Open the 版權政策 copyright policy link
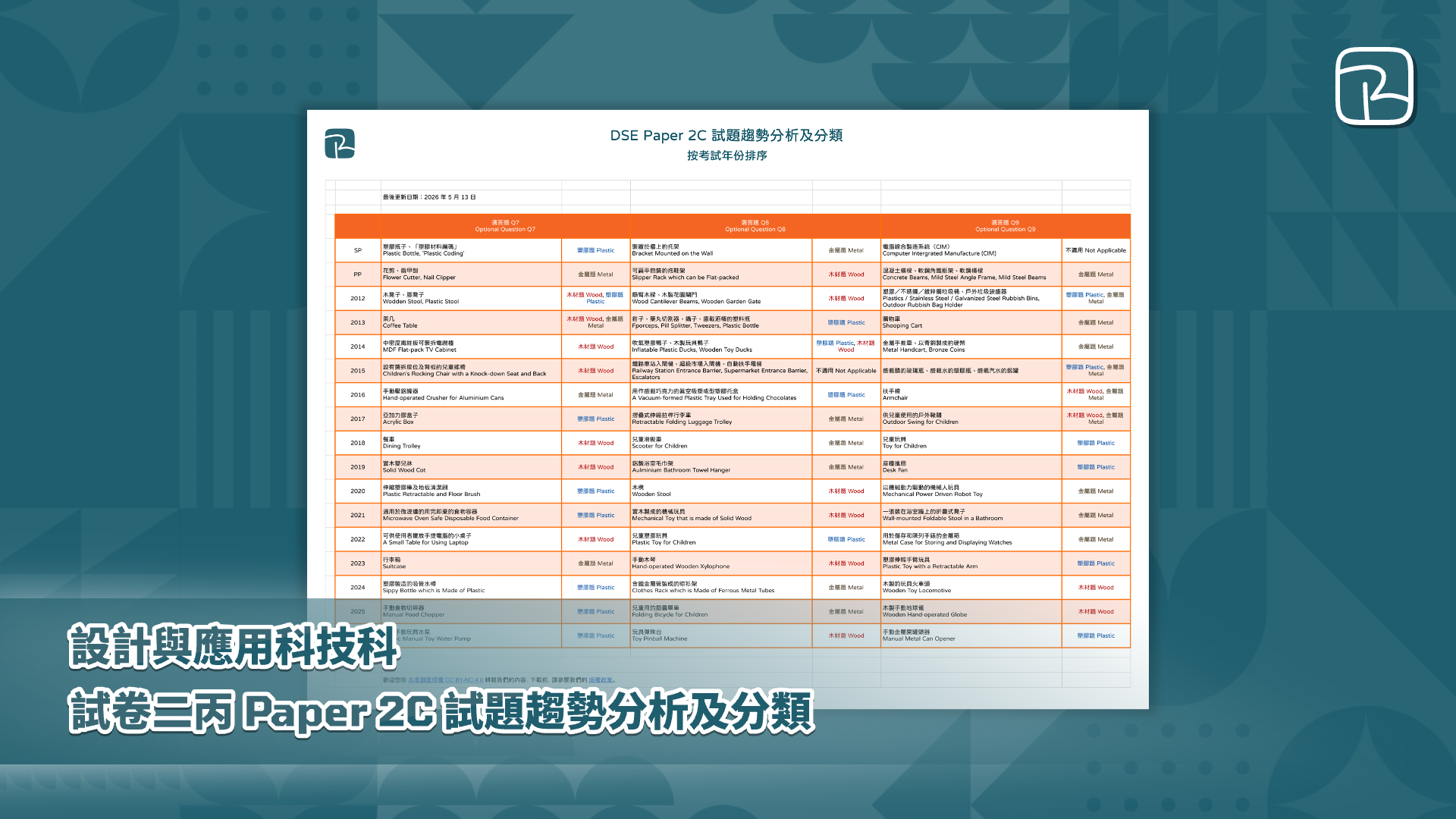Screen dimensions: 1456x819 [601, 680]
